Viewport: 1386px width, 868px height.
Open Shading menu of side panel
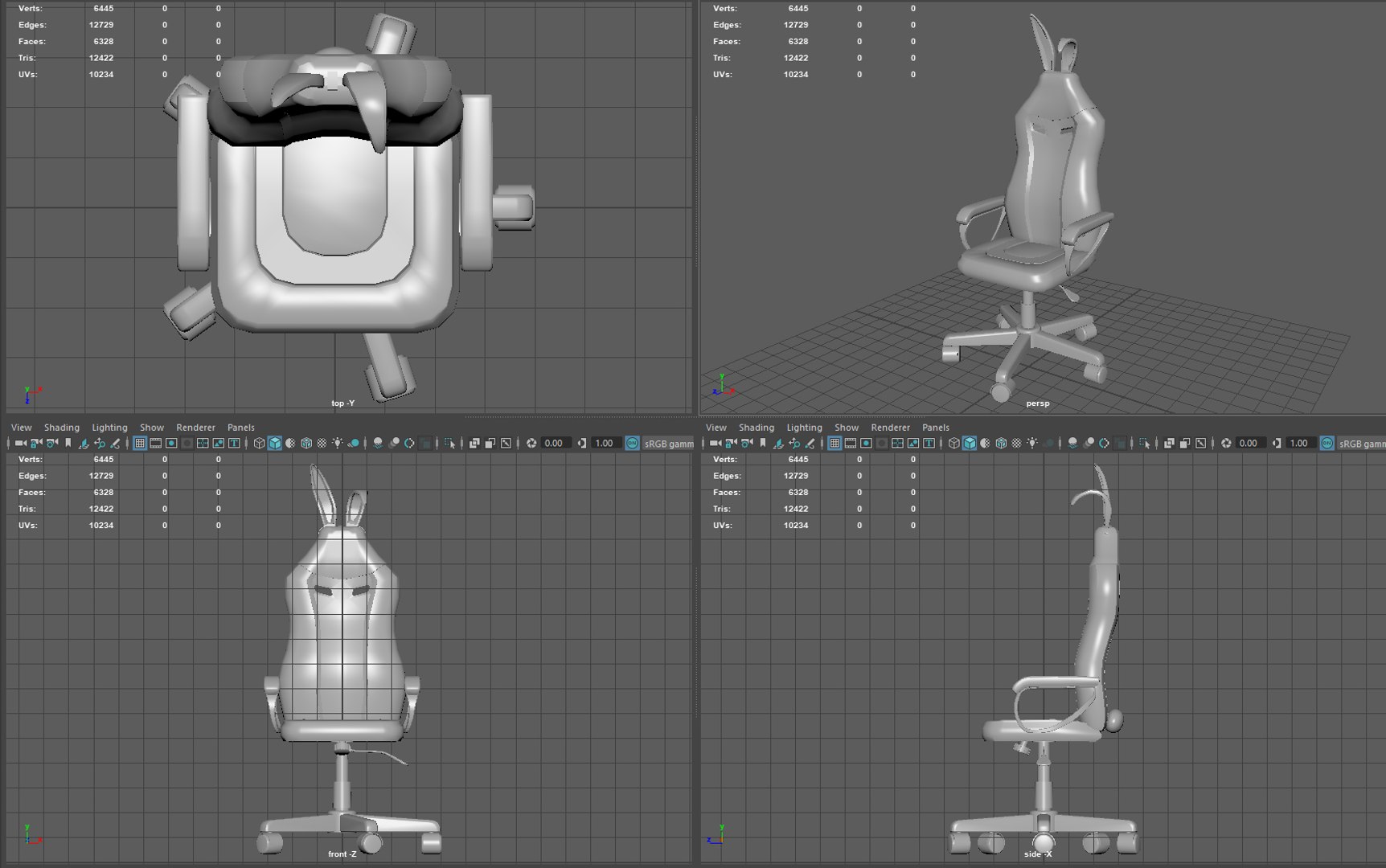point(757,428)
